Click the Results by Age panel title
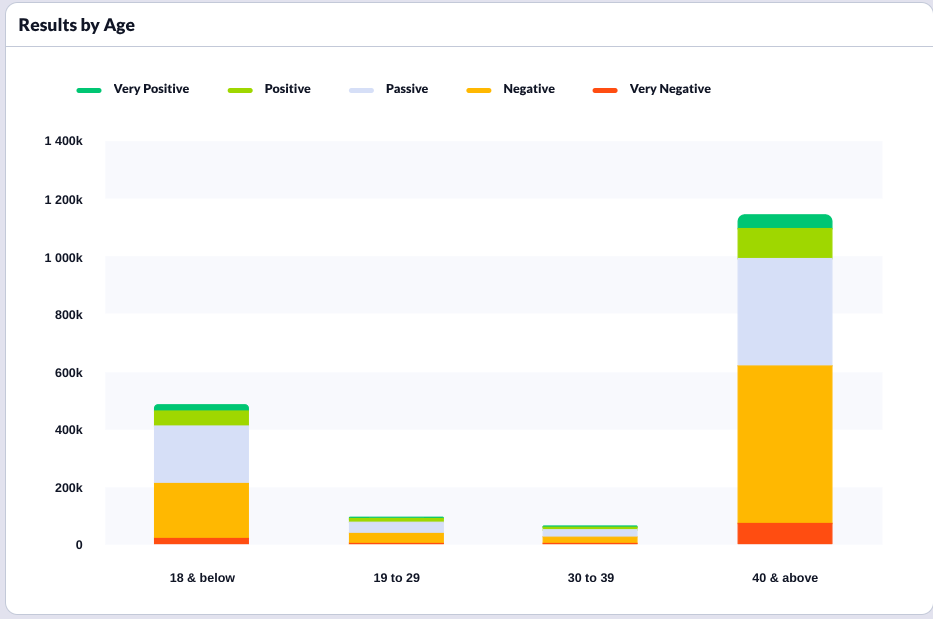Image resolution: width=933 pixels, height=619 pixels. point(77,25)
